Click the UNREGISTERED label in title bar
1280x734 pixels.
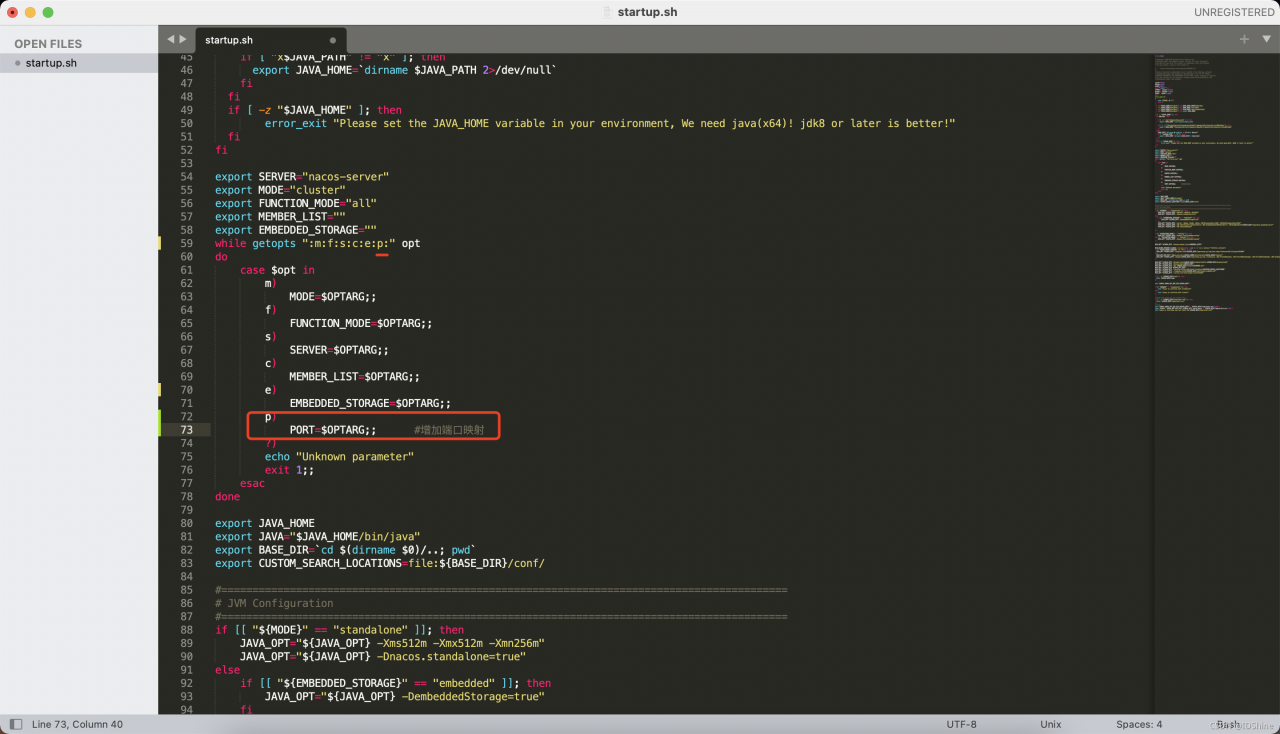click(x=1233, y=12)
